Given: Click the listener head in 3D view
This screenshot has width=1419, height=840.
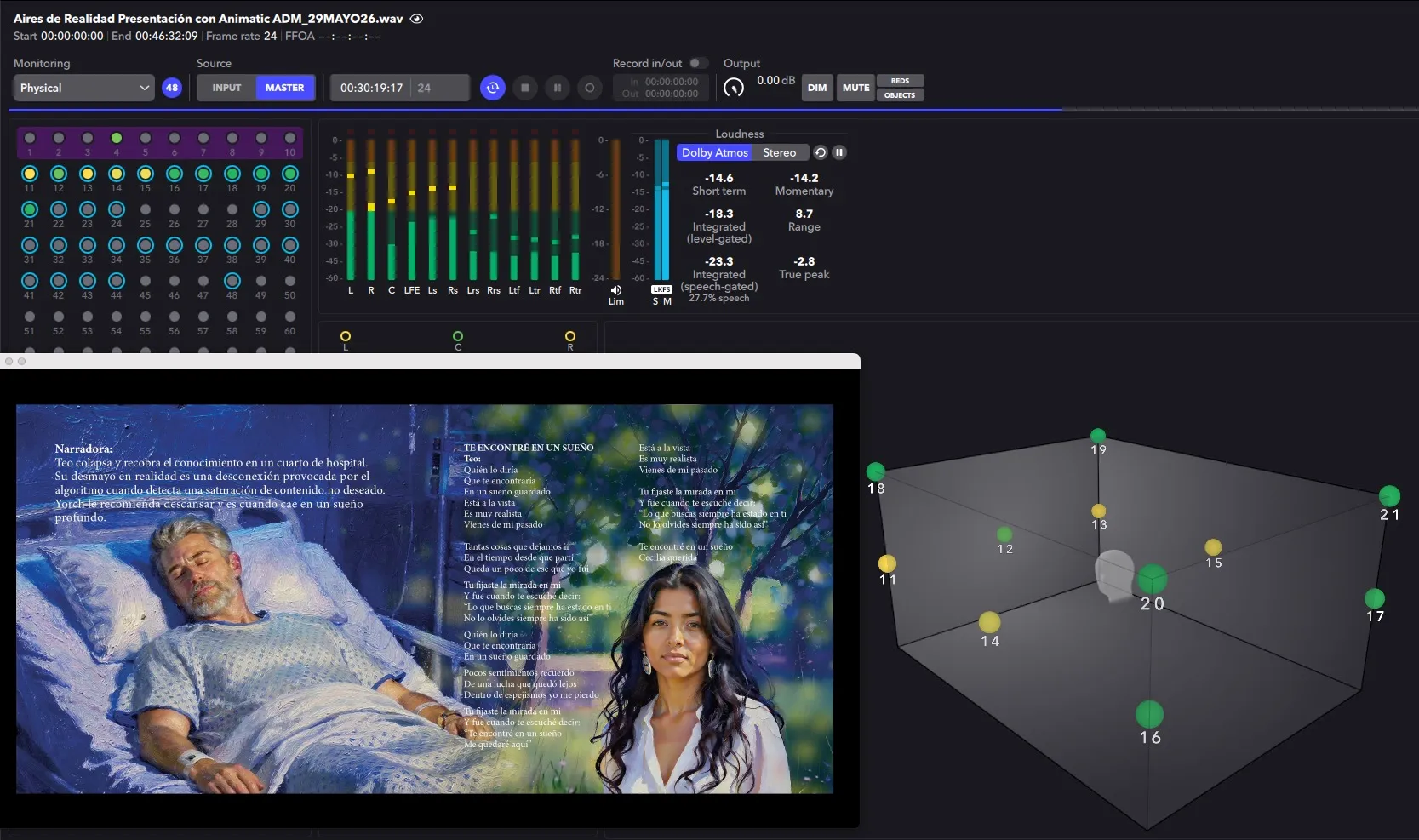Looking at the screenshot, I should pos(1115,575).
